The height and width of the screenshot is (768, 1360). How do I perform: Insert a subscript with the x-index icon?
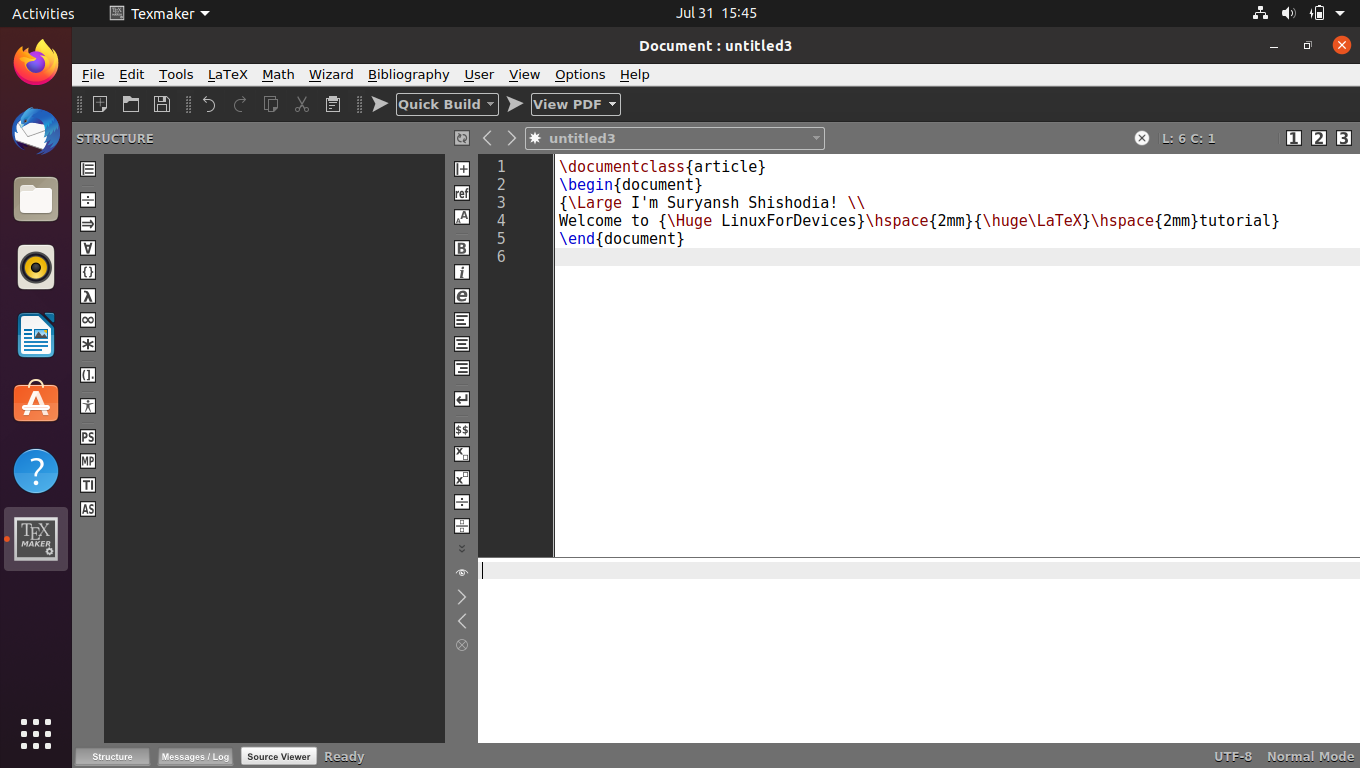tap(461, 453)
